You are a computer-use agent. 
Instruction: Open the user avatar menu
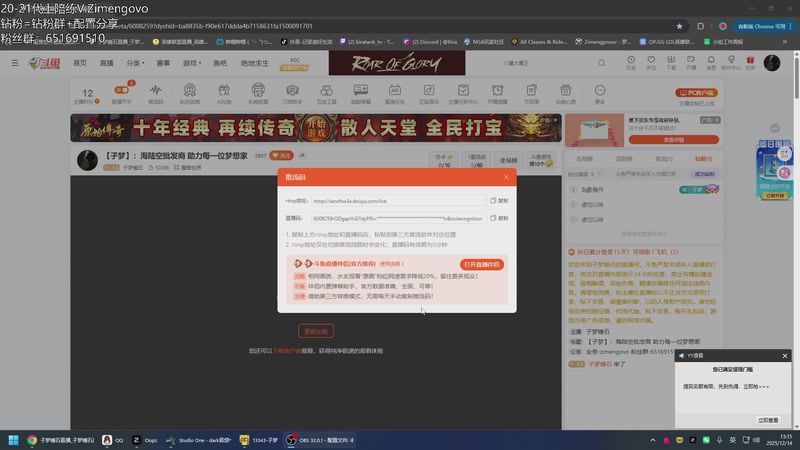click(772, 63)
